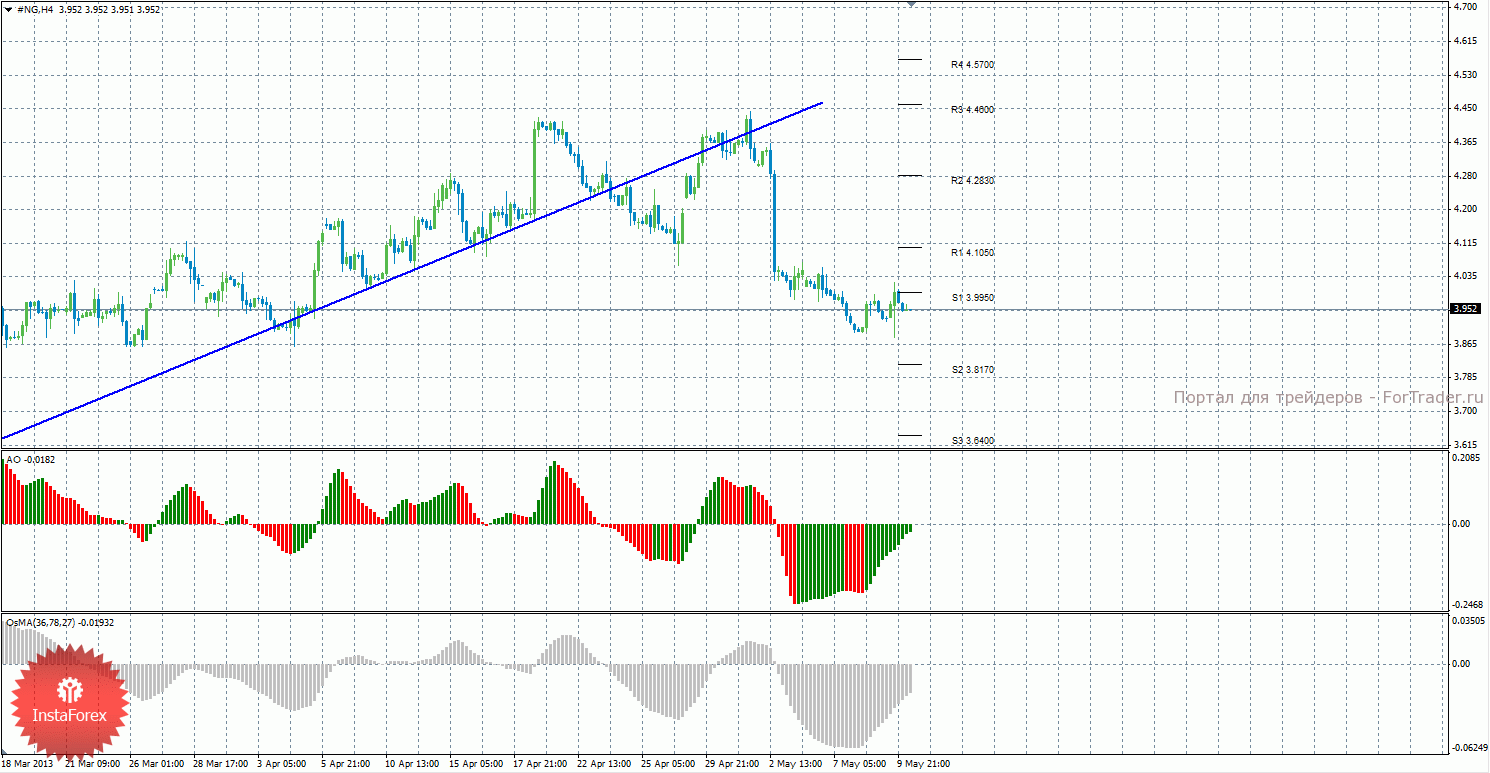Click the AO -0.0182 indicator label
1490x773 pixels.
pos(31,460)
